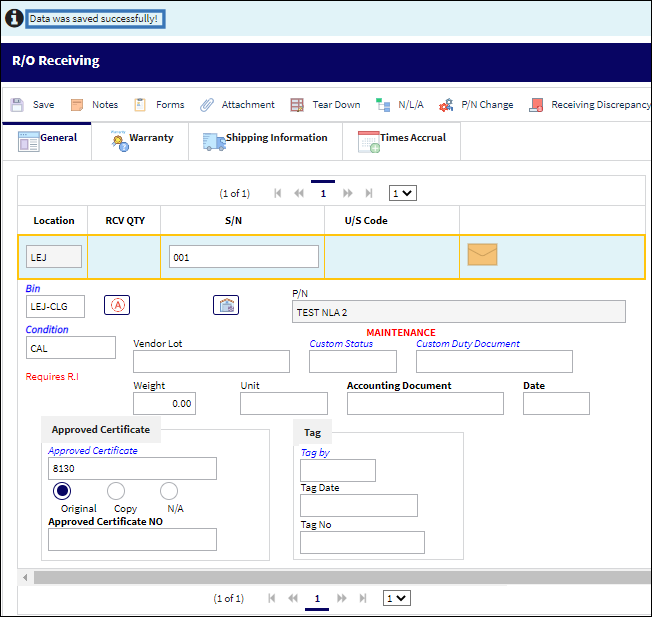Click the info icon beside the saved message
This screenshot has width=652, height=617.
point(14,18)
